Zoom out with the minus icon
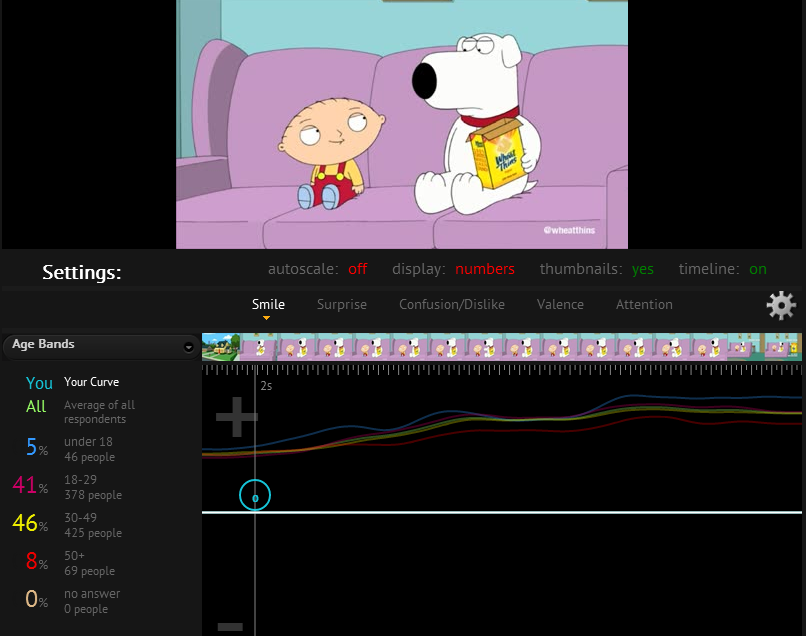Image resolution: width=806 pixels, height=636 pixels. (x=230, y=627)
